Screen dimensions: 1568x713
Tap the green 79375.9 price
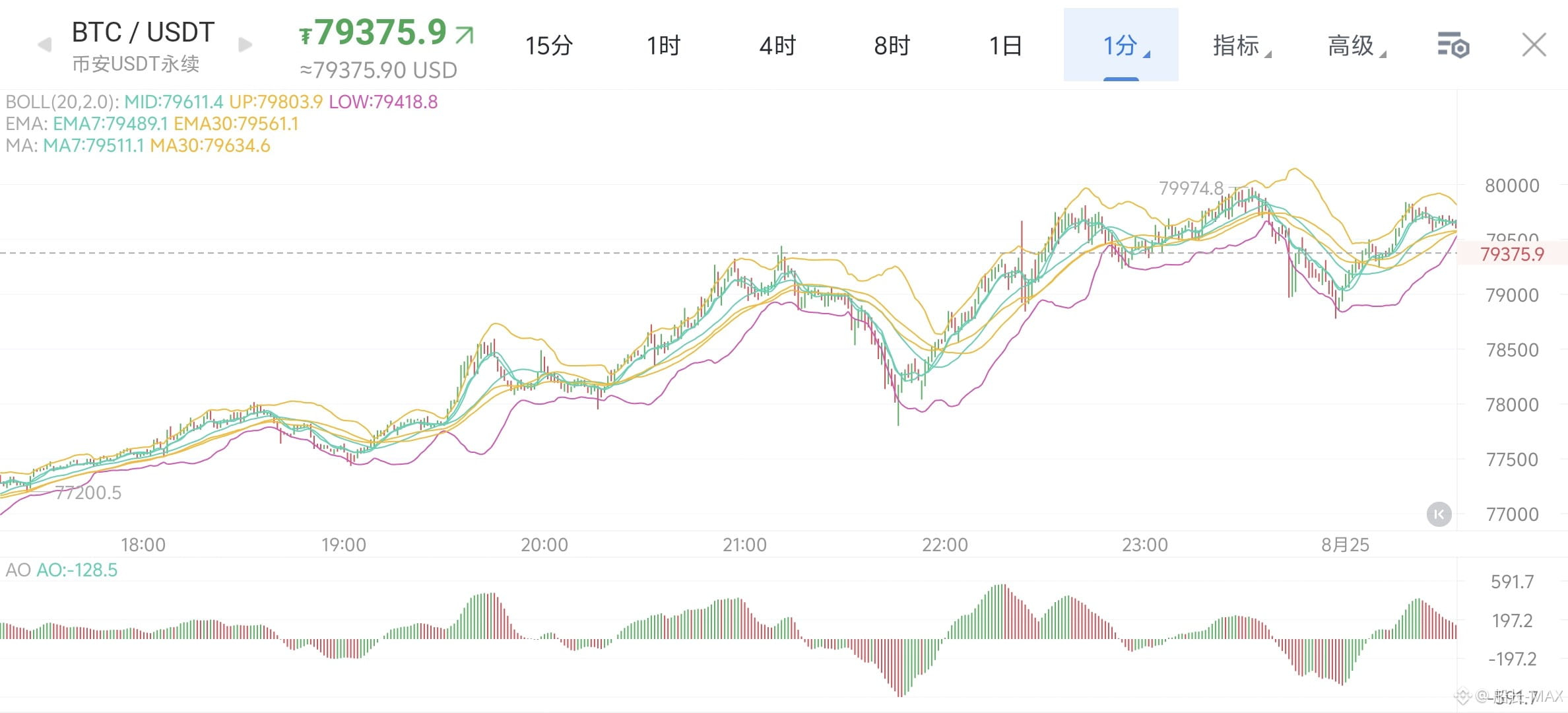click(x=381, y=32)
